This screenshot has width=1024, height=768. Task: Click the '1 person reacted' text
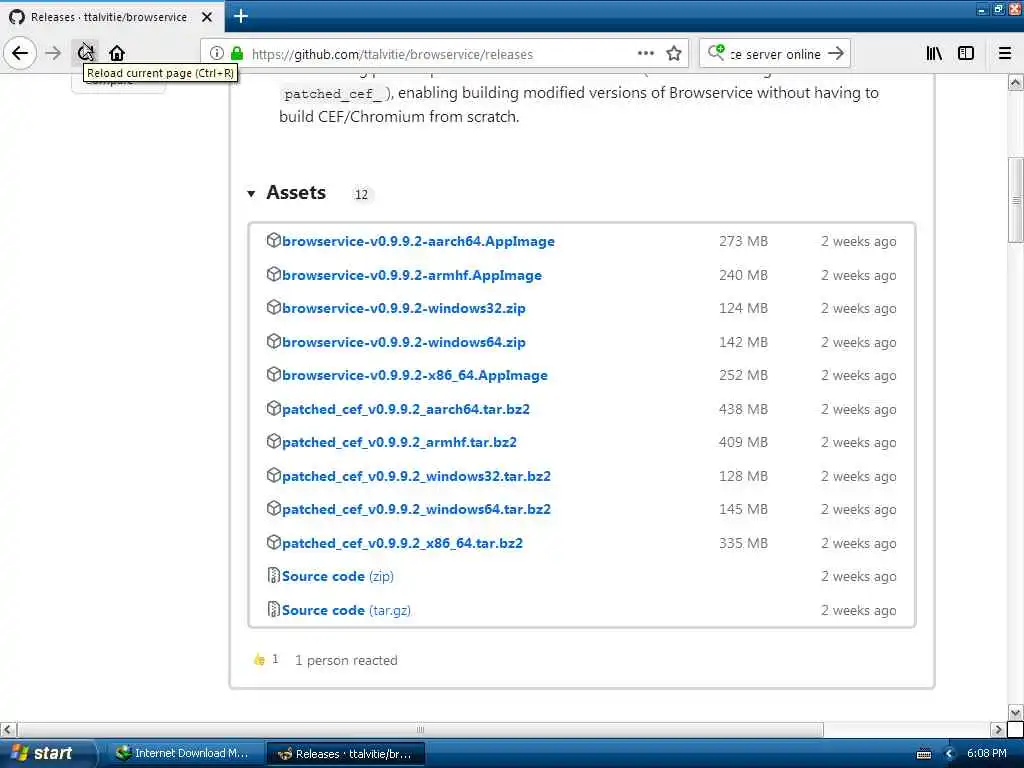click(x=345, y=660)
